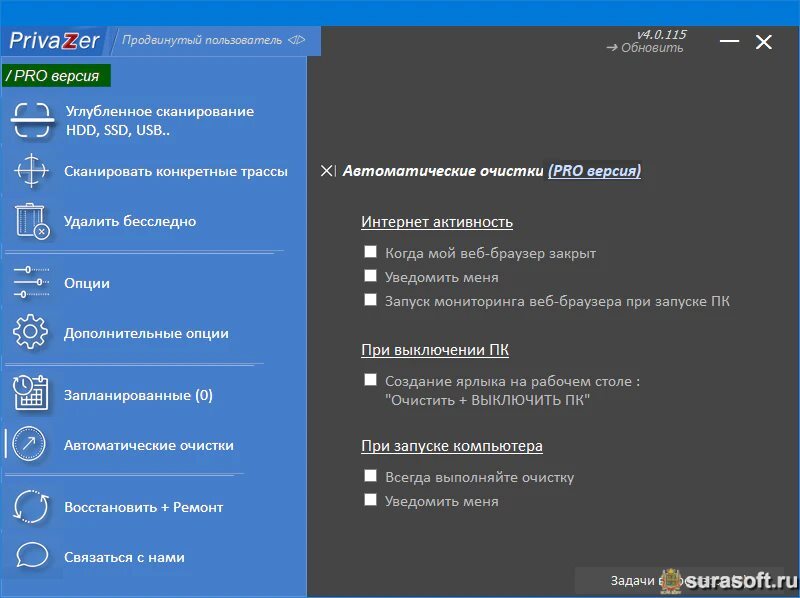Image resolution: width=800 pixels, height=598 pixels.
Task: Click the gear icon for Дополнительные опции
Action: coord(31,332)
